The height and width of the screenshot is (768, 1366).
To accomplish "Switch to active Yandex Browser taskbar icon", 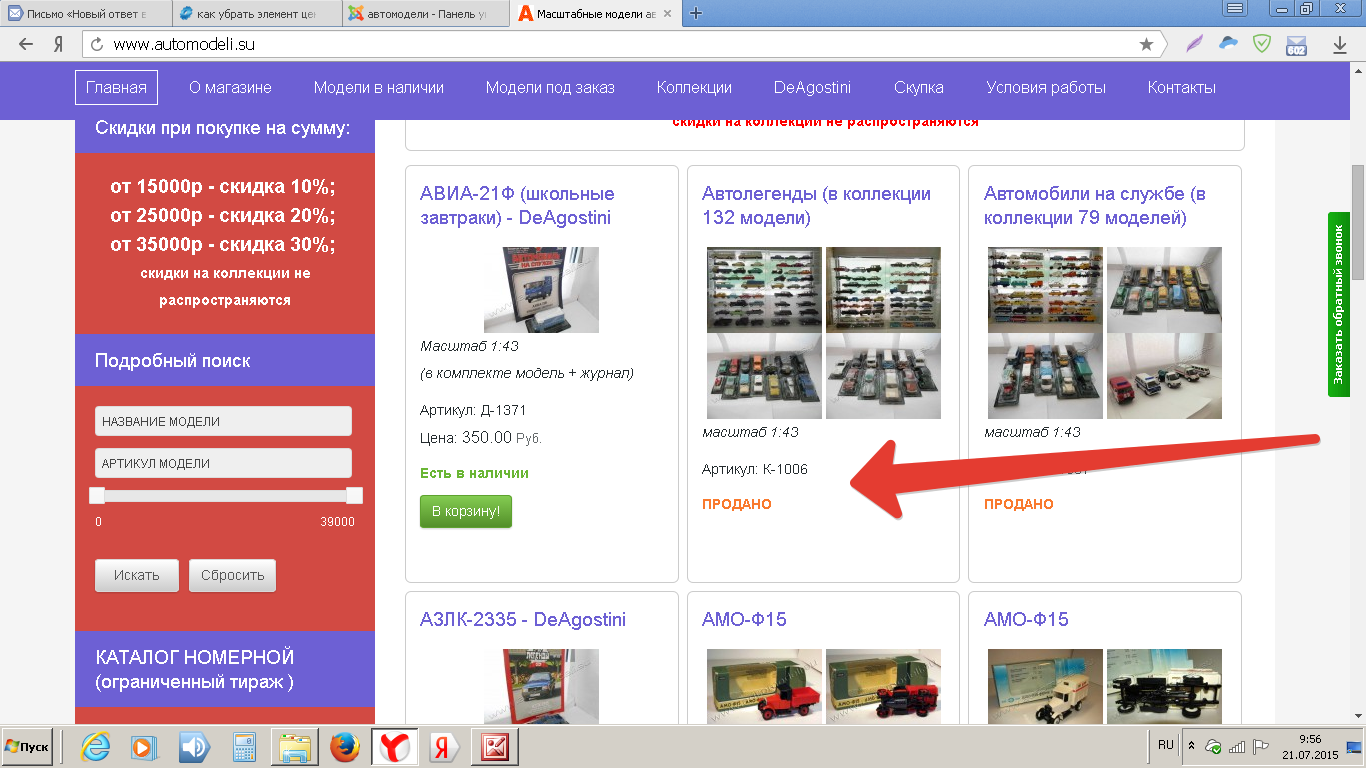I will point(394,747).
